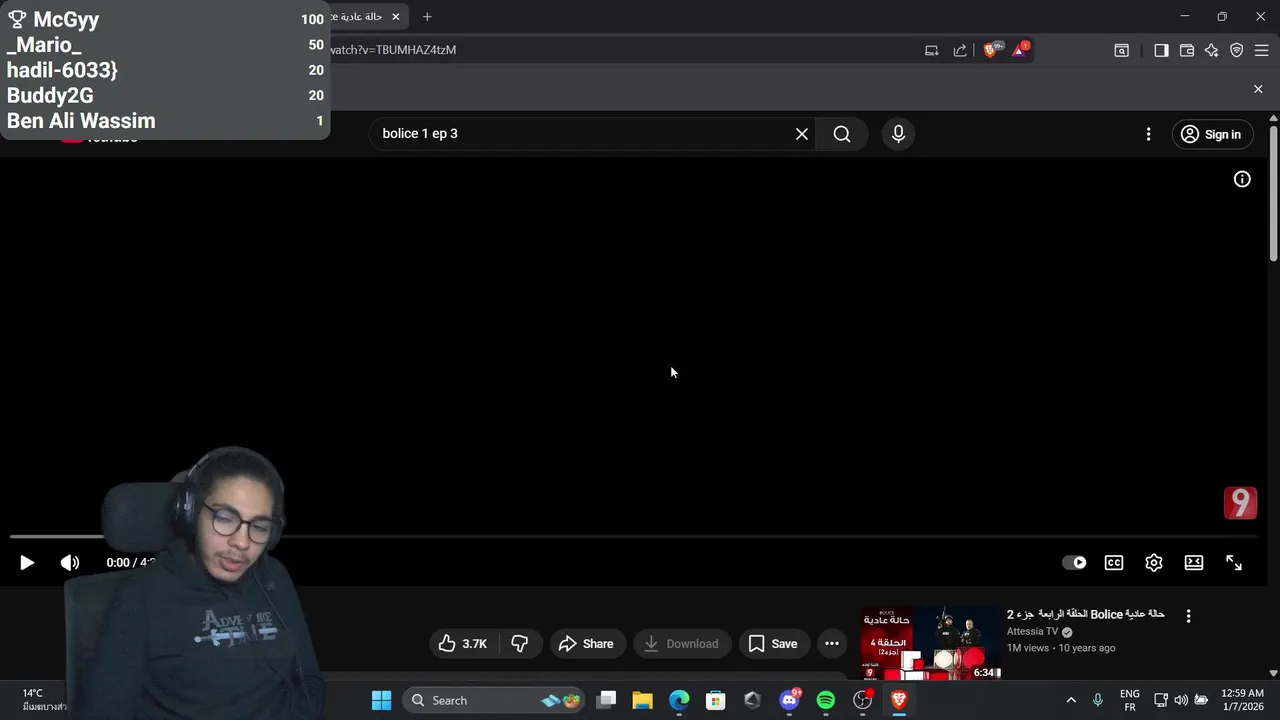Open the Brave VPN shield icon
Image resolution: width=1280 pixels, height=720 pixels.
(x=1237, y=50)
